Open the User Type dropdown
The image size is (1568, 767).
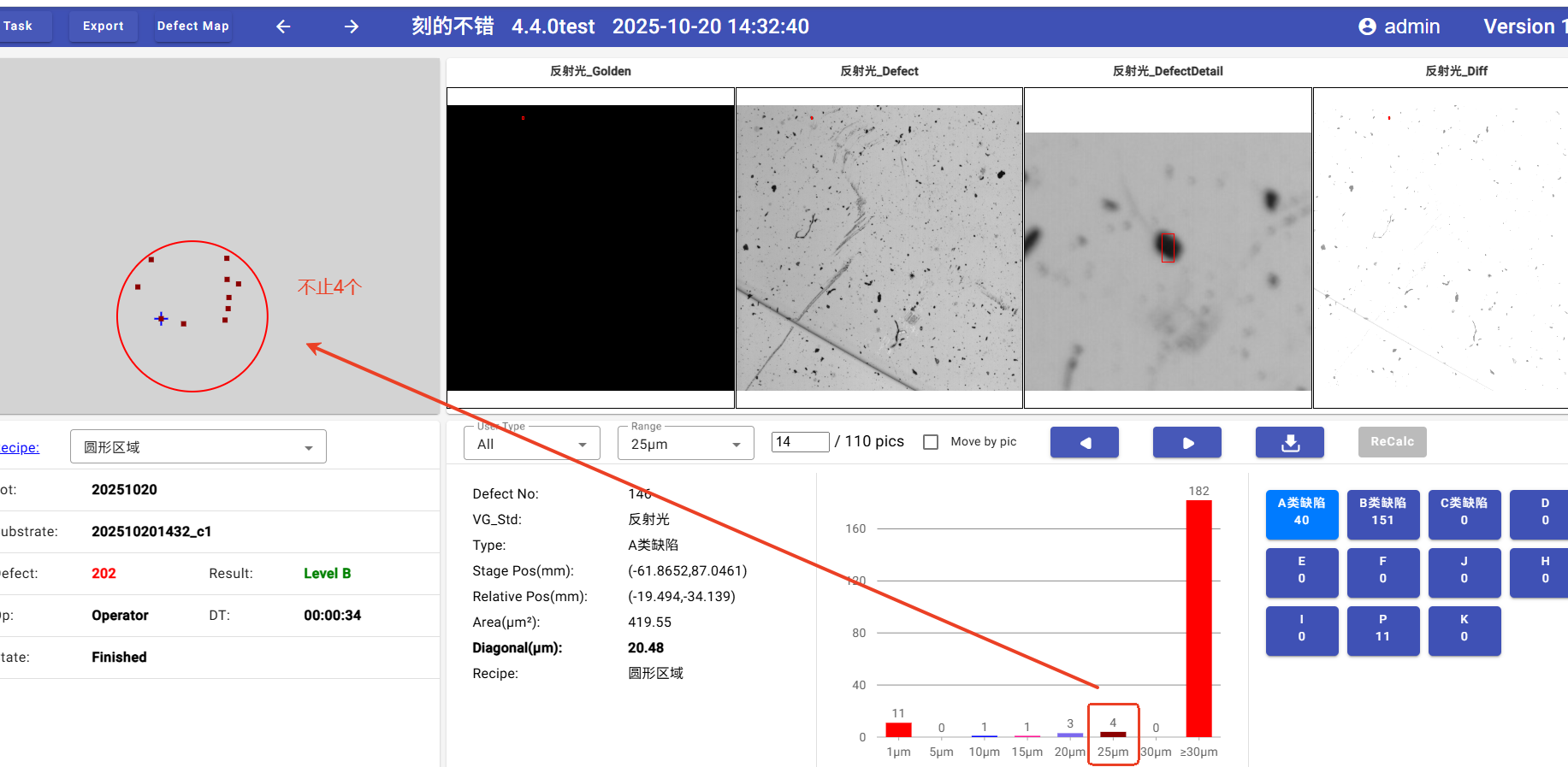[x=531, y=444]
